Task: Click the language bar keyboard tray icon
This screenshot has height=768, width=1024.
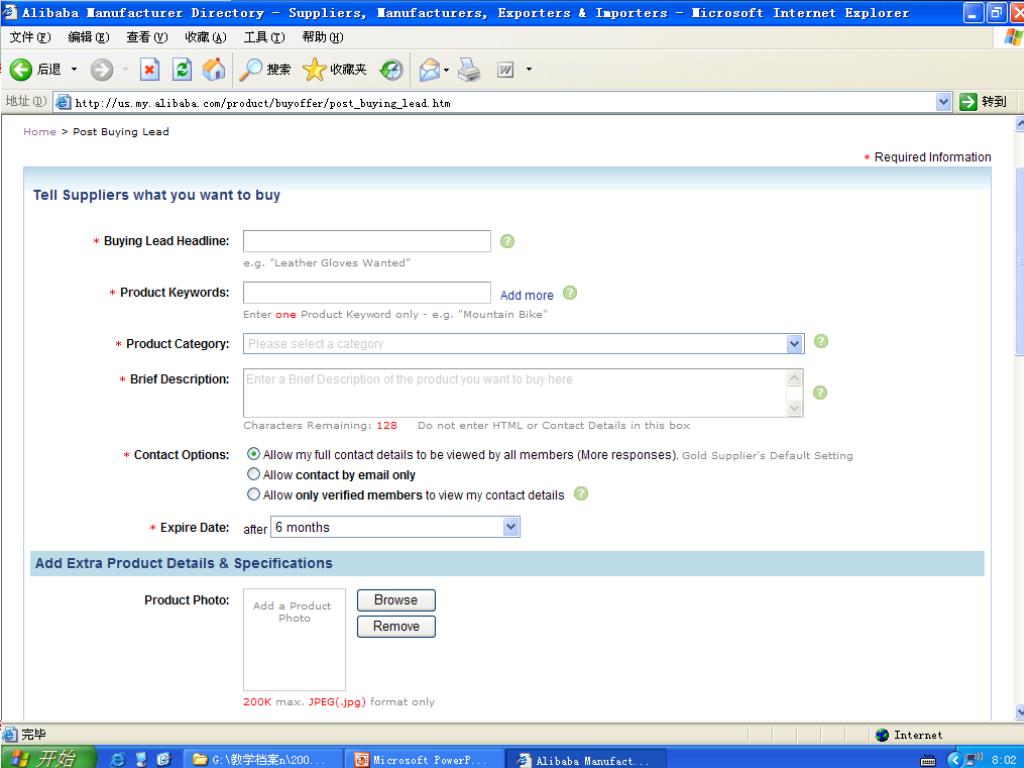Action: [927, 760]
